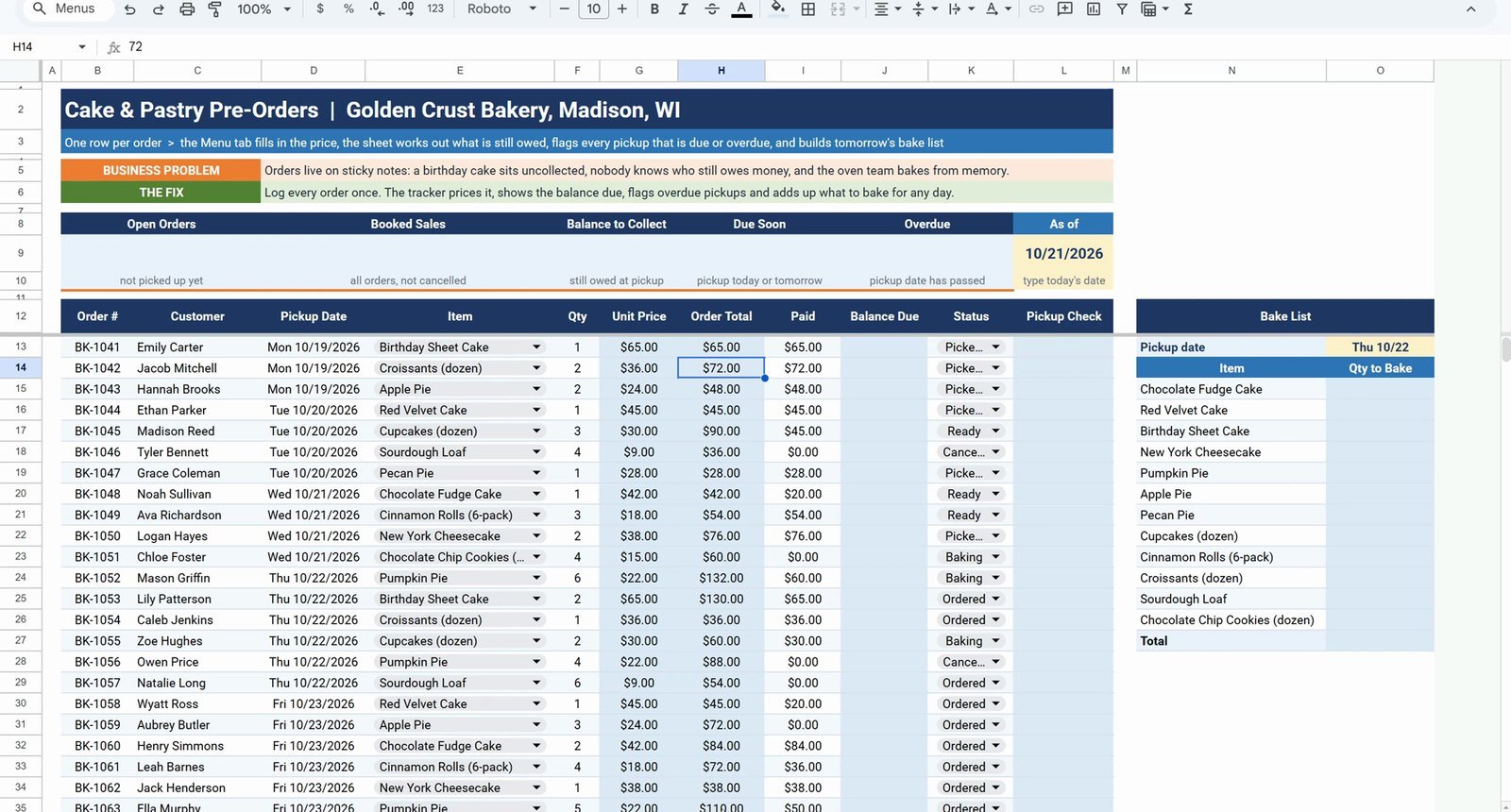Insert a chart from the toolbar

(1094, 9)
